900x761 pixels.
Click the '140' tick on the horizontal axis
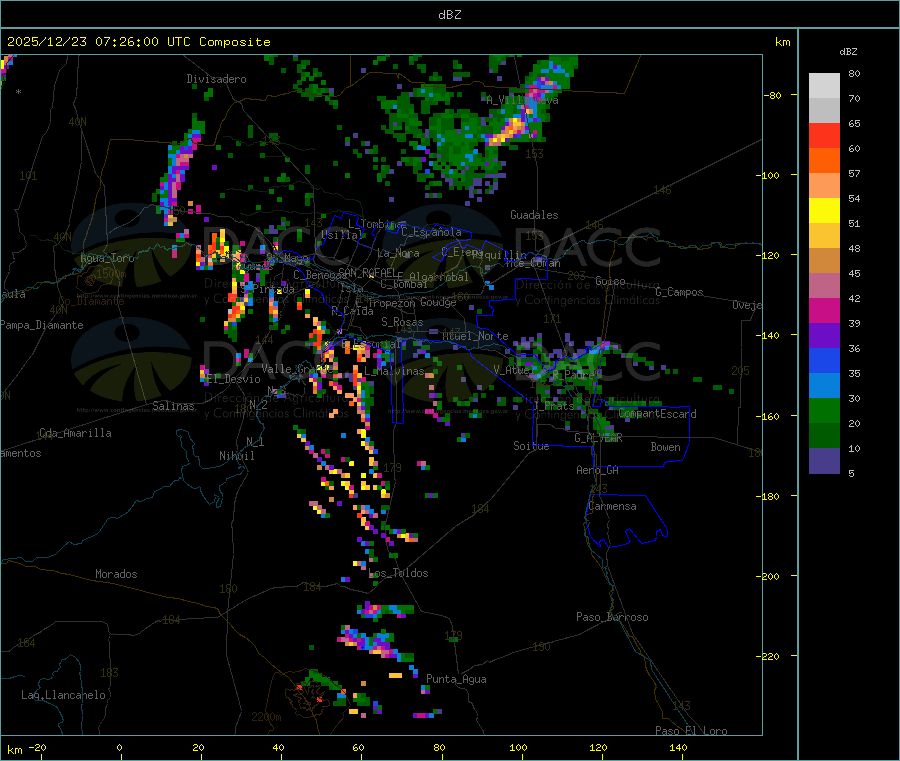pyautogui.click(x=678, y=747)
